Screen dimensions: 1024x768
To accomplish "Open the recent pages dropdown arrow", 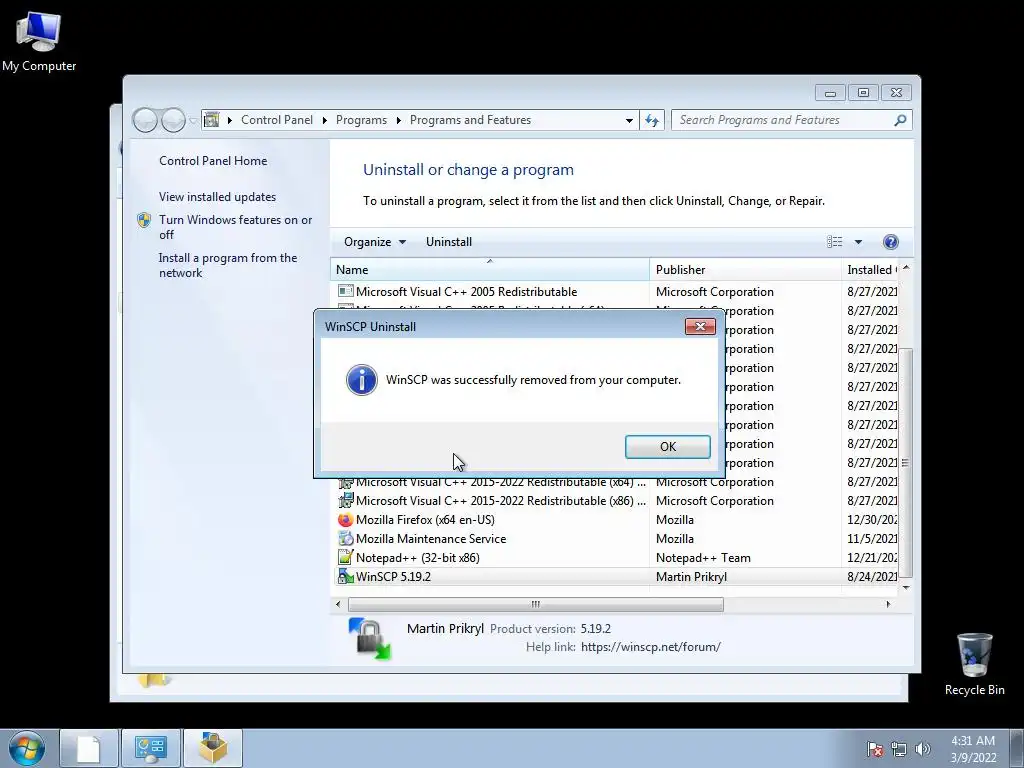I will tap(193, 121).
